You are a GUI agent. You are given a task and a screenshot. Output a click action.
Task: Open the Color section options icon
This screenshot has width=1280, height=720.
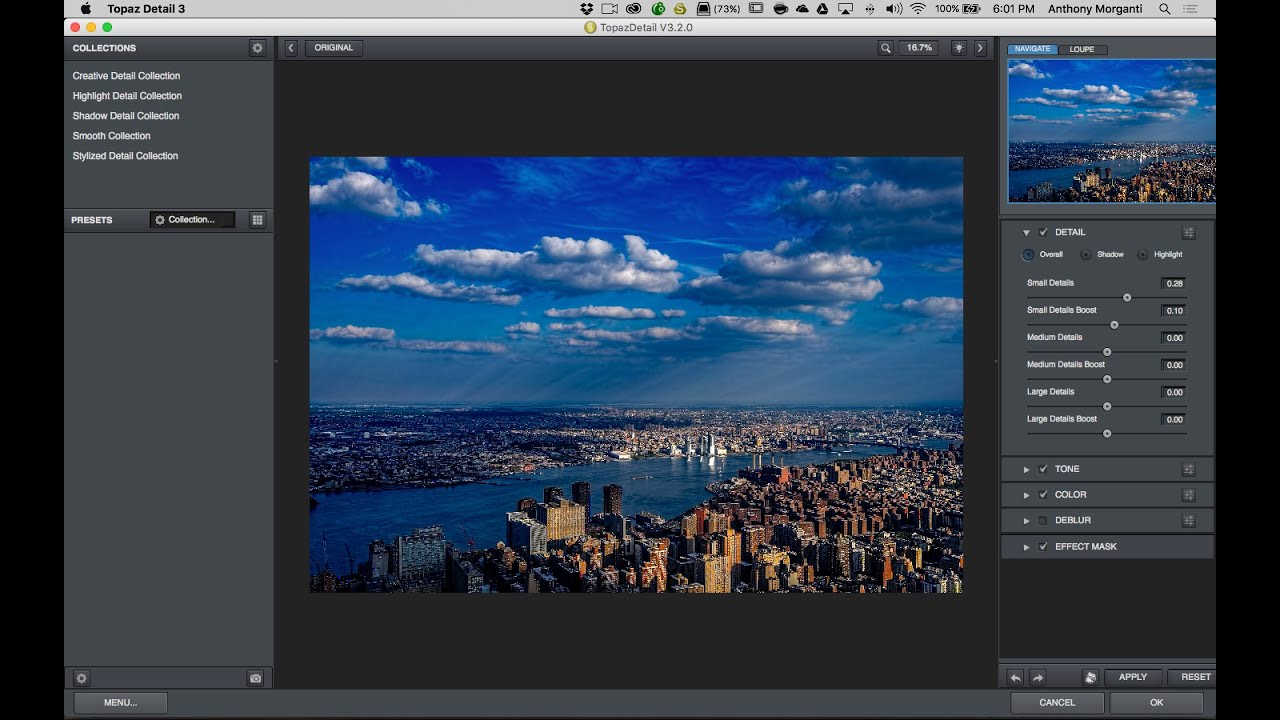pos(1188,495)
